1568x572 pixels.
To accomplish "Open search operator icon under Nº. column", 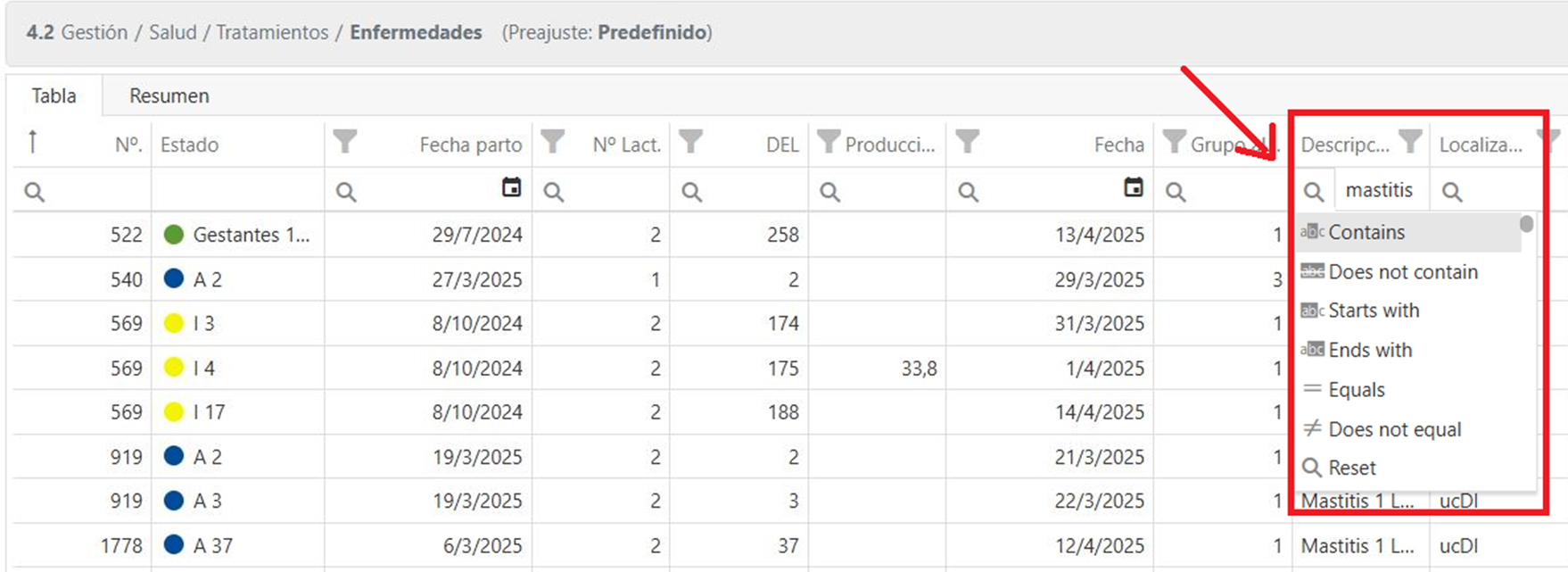I will [x=34, y=191].
